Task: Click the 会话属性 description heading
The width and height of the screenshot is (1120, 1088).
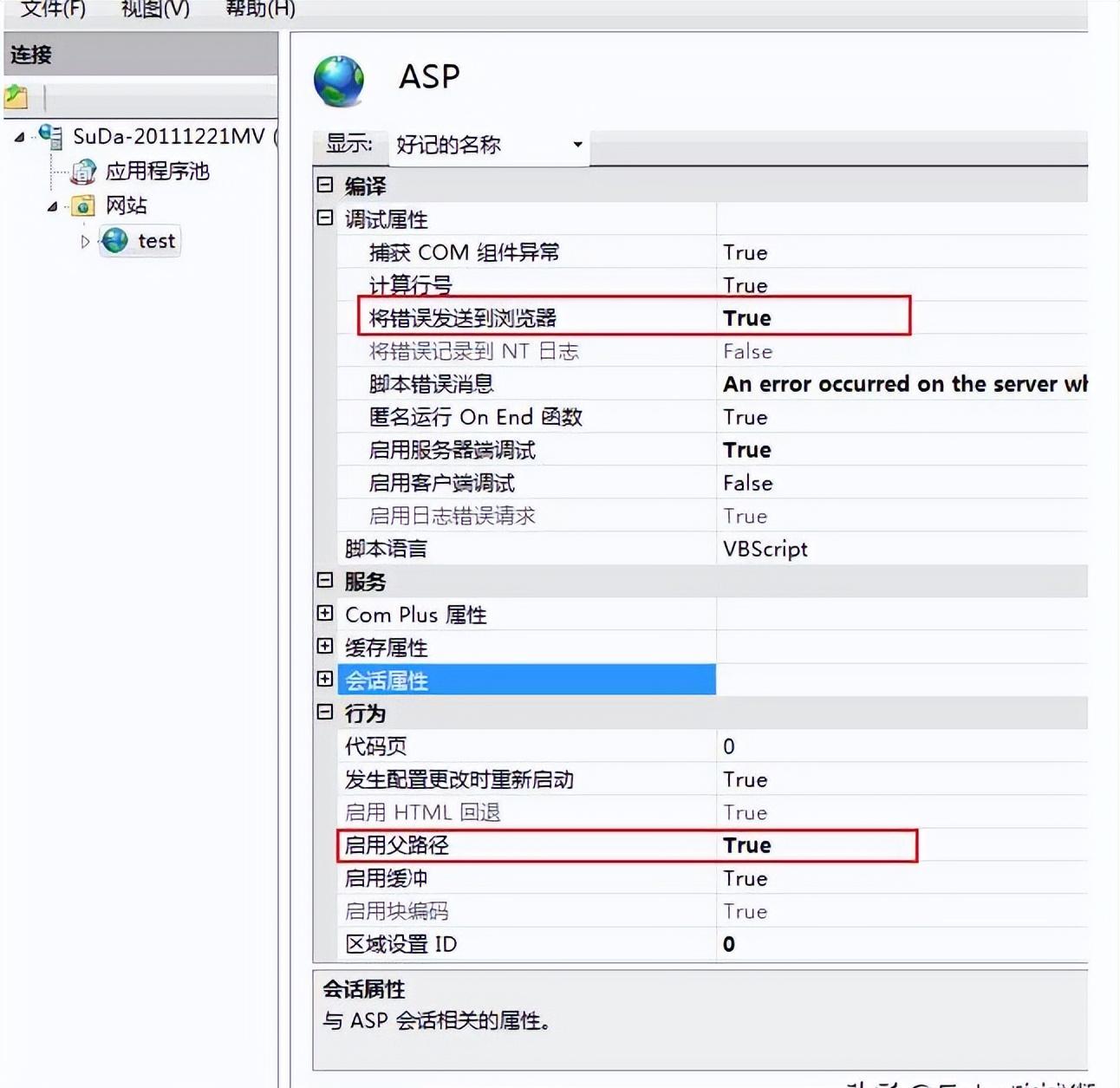Action: 364,989
